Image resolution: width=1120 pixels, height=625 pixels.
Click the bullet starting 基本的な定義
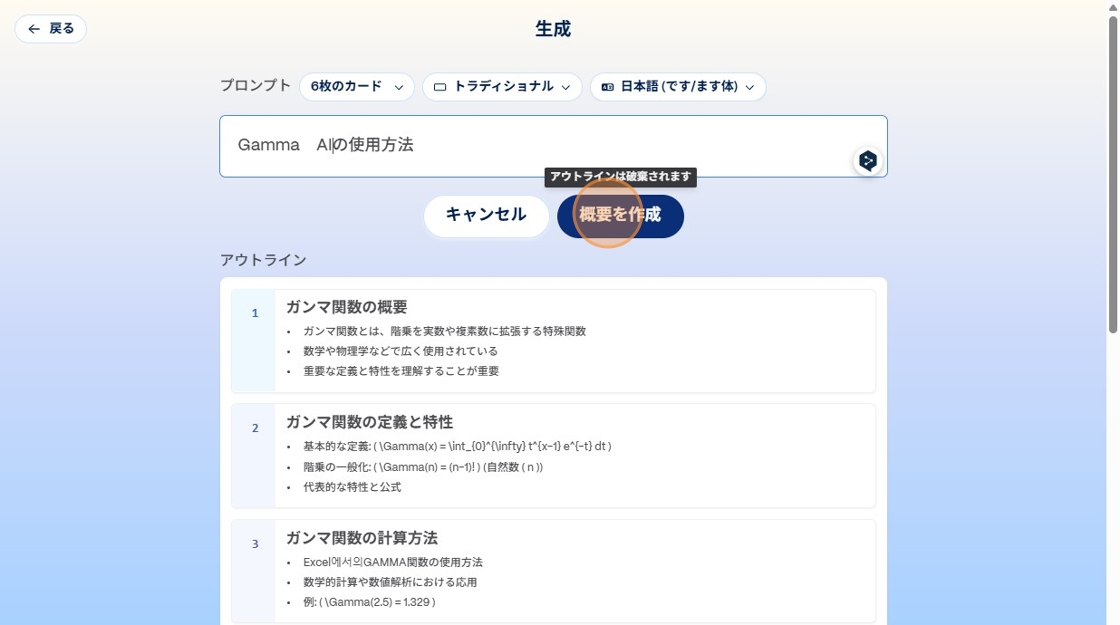tap(457, 446)
